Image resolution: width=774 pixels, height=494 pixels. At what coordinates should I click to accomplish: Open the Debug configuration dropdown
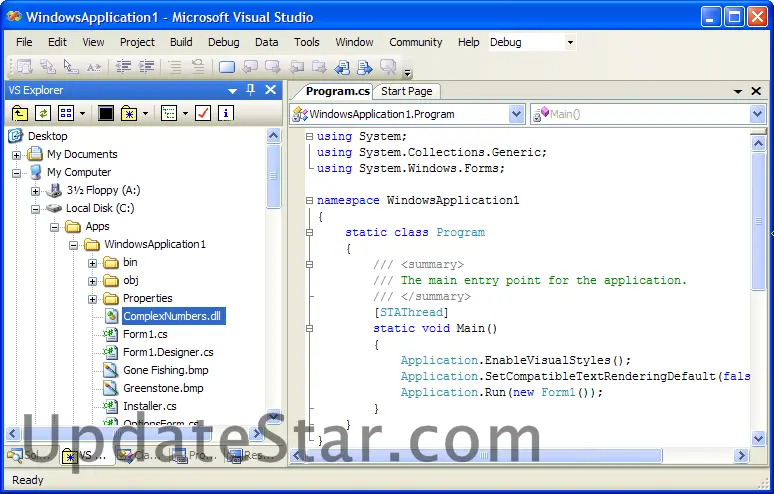point(570,42)
